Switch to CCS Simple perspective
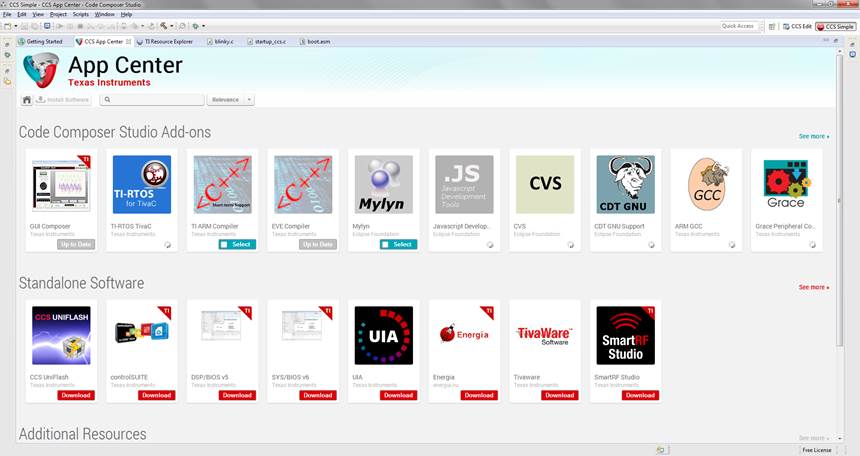Screen dimensions: 860x456 (x=835, y=26)
